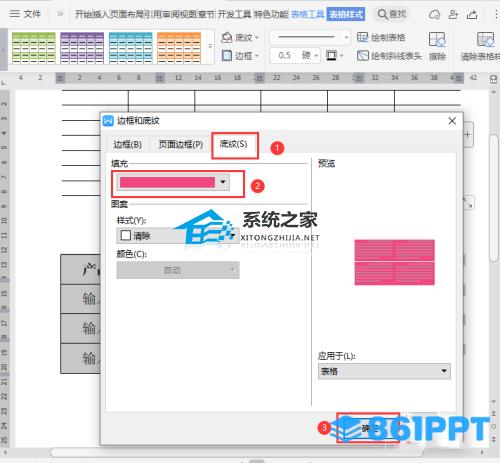
Task: Click the cloud sync icon
Action: coord(434,14)
